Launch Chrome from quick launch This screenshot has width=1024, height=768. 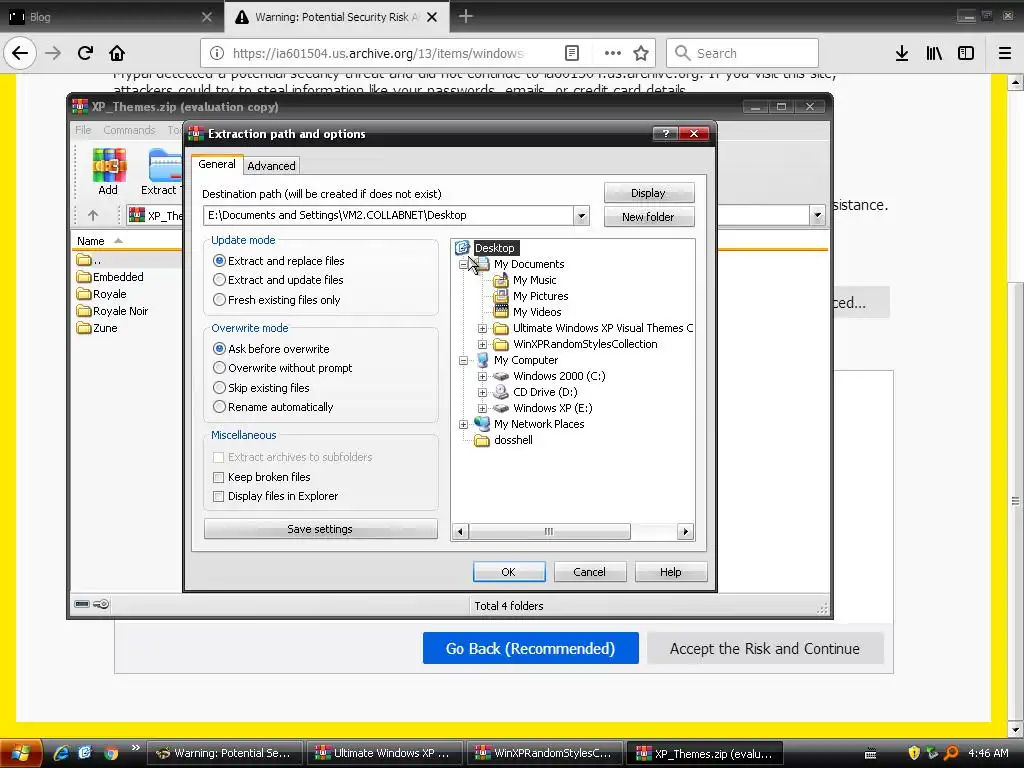coord(111,753)
